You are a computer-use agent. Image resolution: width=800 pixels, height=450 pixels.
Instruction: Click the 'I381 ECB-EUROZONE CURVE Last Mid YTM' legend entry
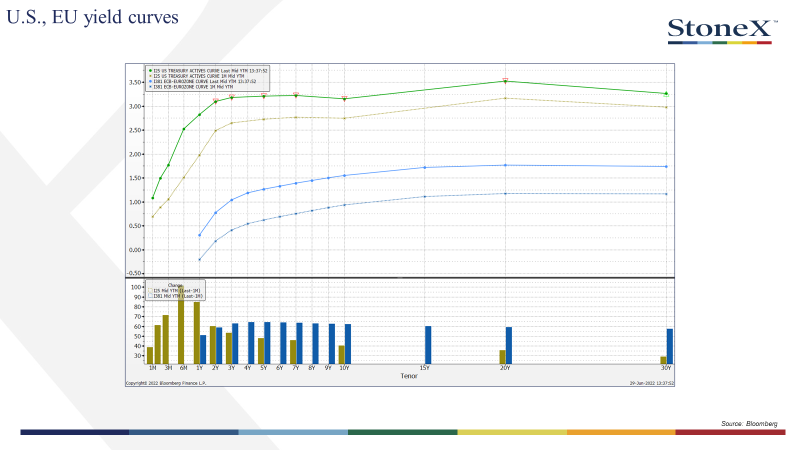[204, 82]
